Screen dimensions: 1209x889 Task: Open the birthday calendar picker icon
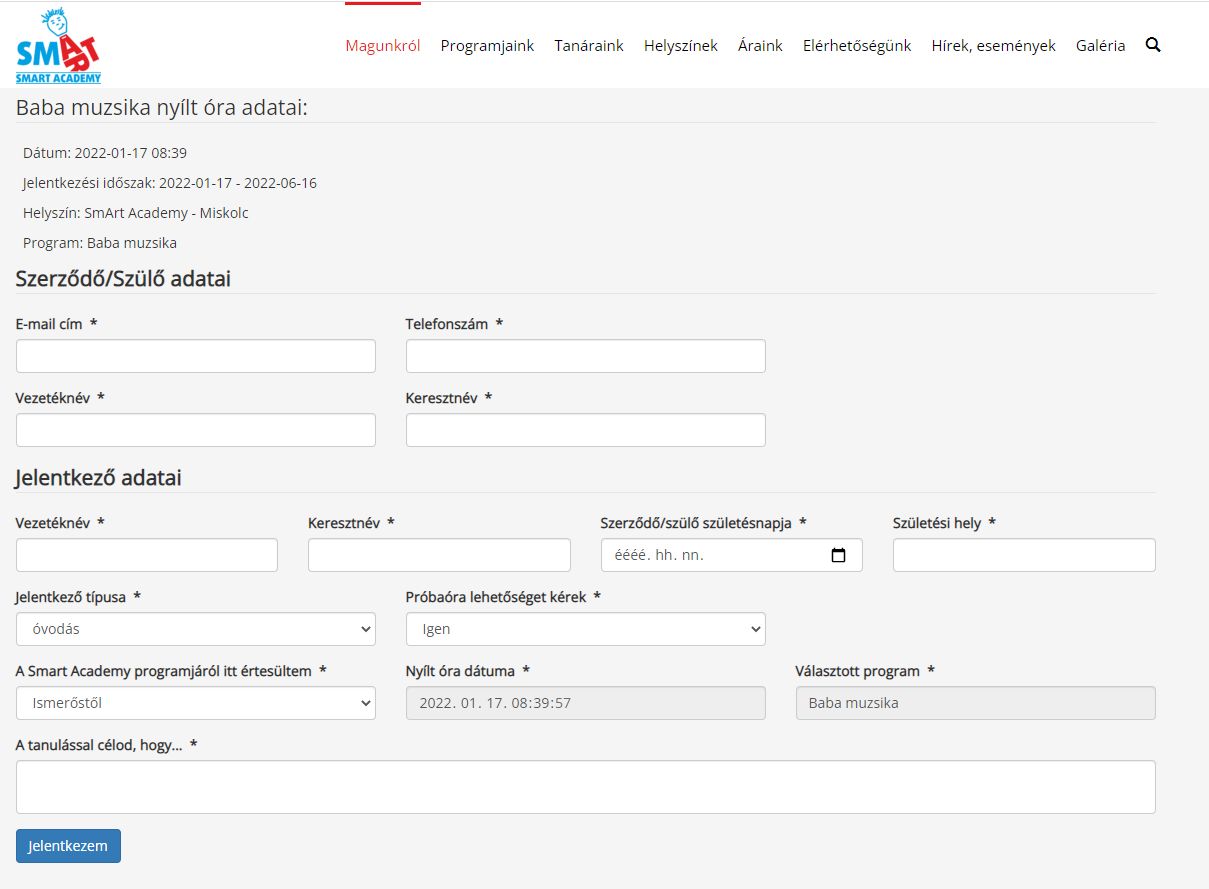(838, 556)
